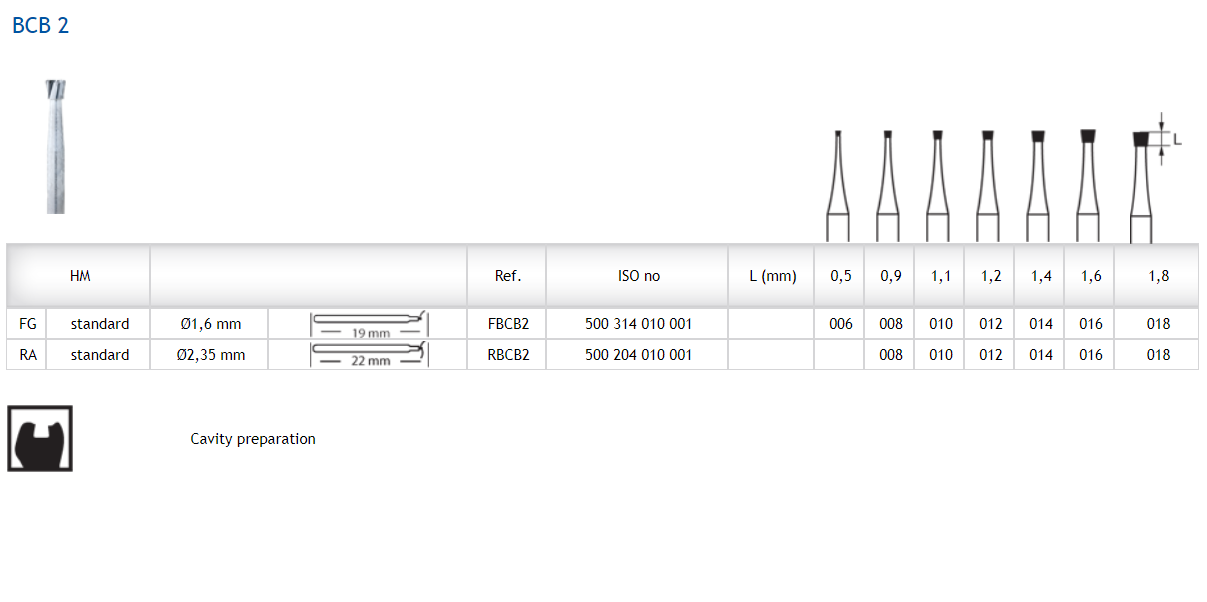Select the FBCB2 reference code
The height and width of the screenshot is (602, 1207).
point(508,324)
